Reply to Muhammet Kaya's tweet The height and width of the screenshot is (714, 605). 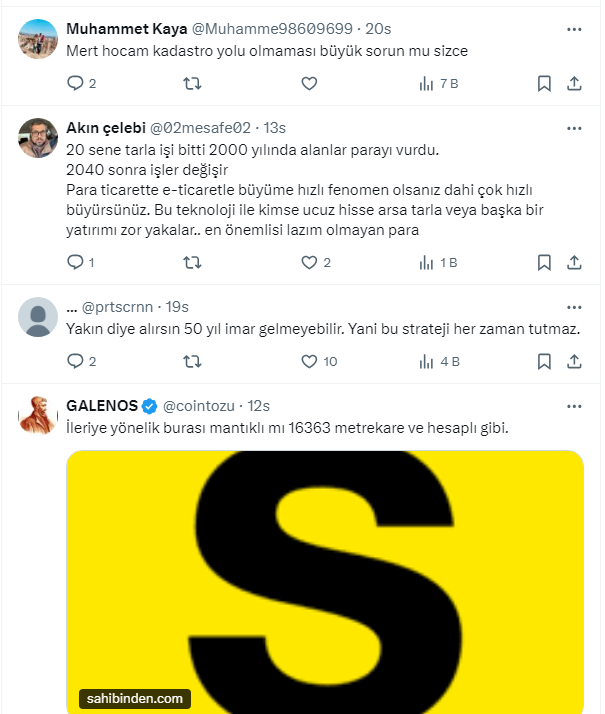coord(76,84)
